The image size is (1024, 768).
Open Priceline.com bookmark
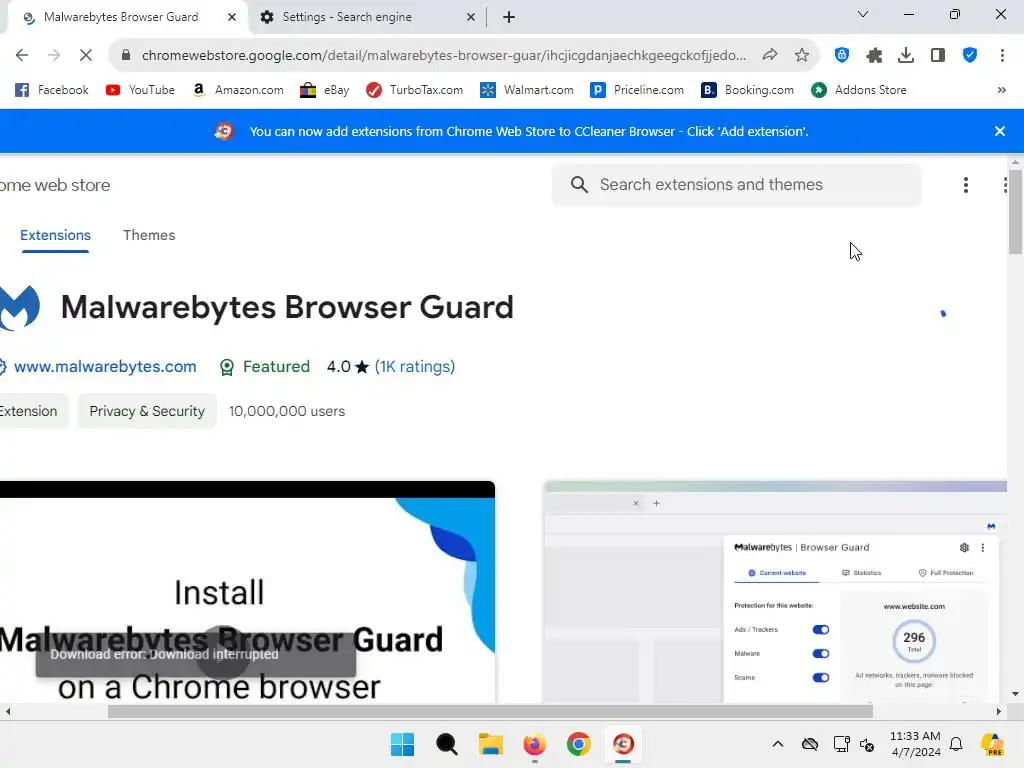coord(637,90)
